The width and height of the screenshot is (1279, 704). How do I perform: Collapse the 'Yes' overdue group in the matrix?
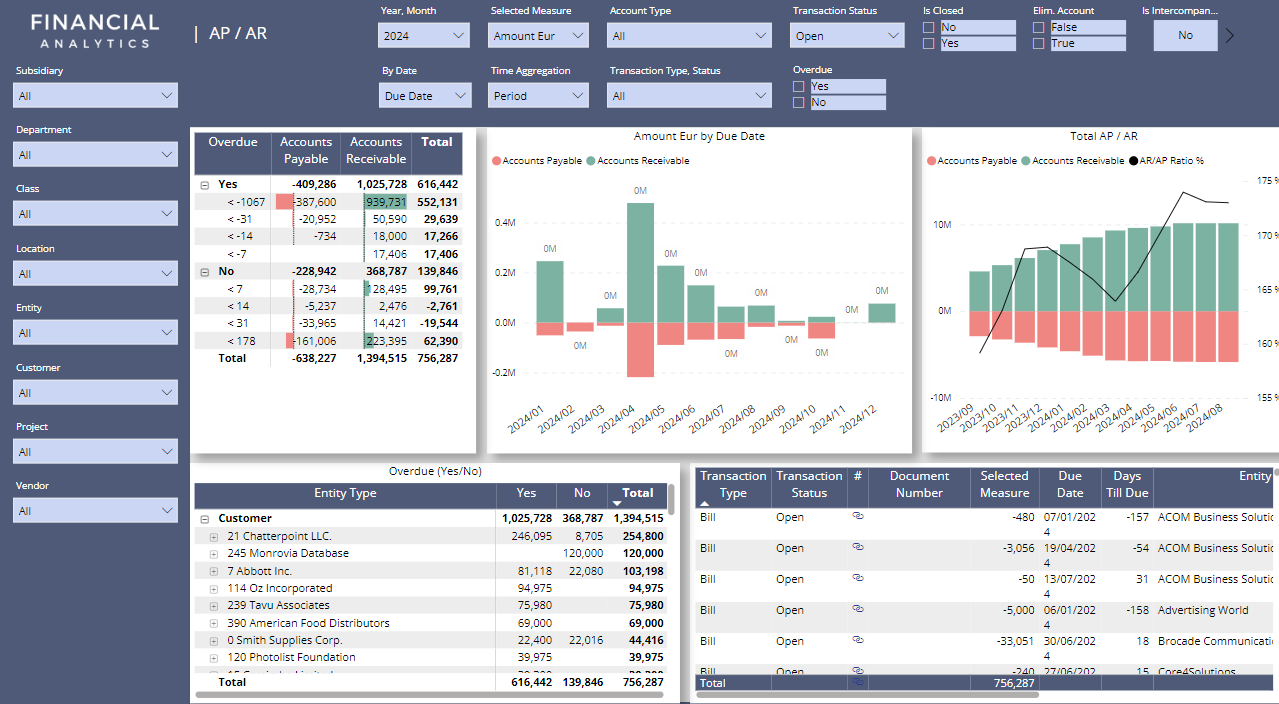tap(205, 185)
